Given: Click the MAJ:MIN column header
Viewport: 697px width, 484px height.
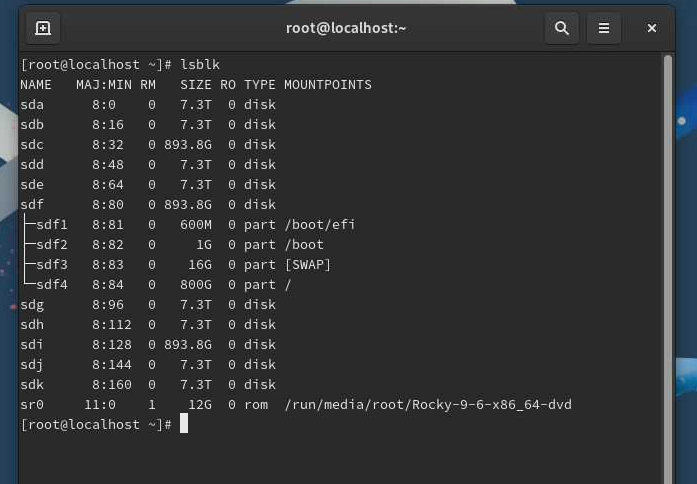Looking at the screenshot, I should click(104, 85).
